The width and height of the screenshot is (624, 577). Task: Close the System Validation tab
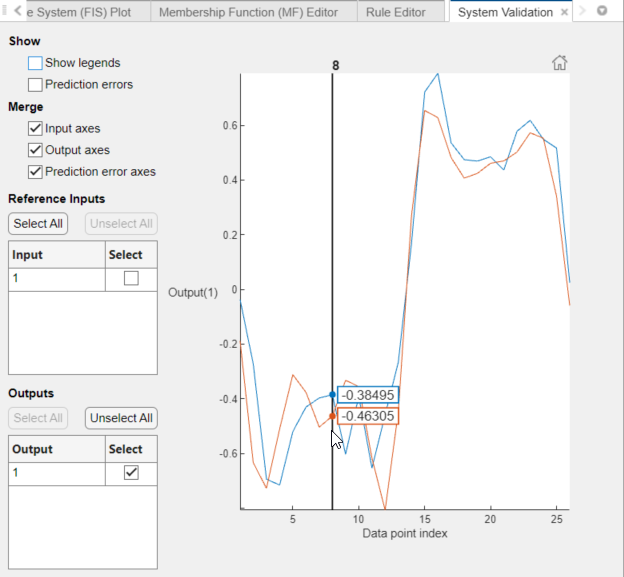[x=565, y=13]
